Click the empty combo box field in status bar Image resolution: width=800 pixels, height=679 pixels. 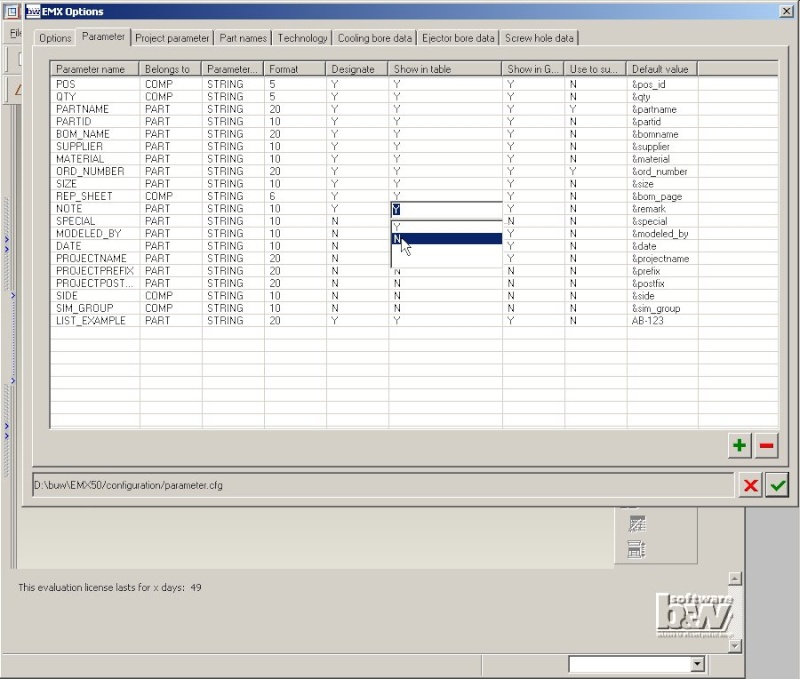click(x=630, y=664)
